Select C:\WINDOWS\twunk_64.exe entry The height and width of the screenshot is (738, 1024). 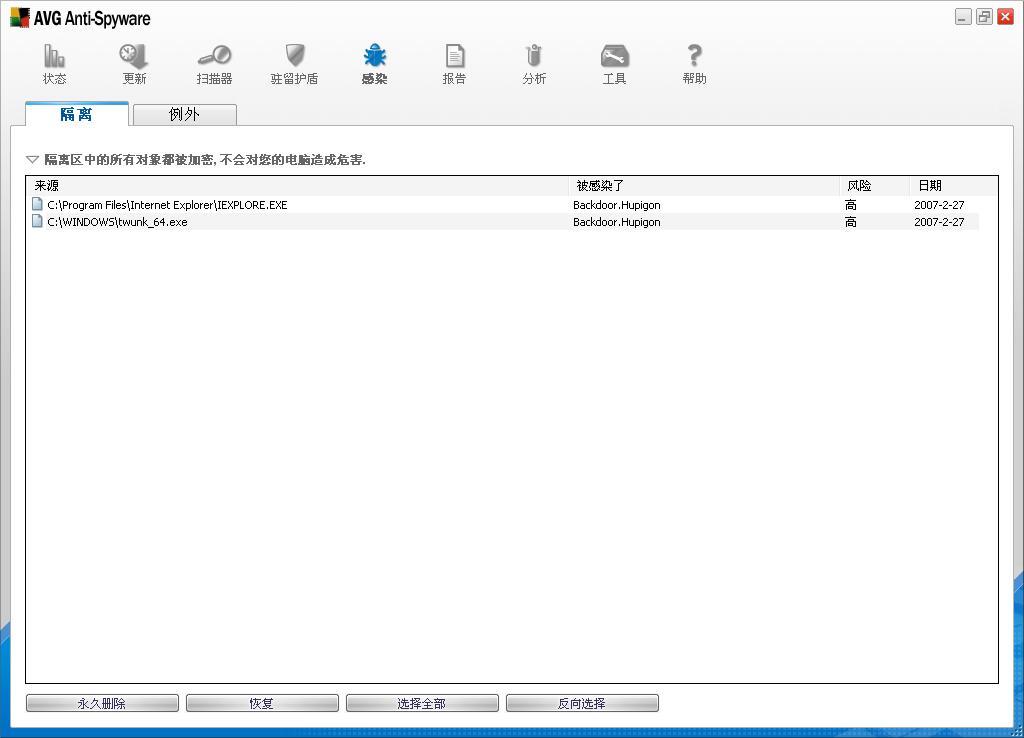118,221
